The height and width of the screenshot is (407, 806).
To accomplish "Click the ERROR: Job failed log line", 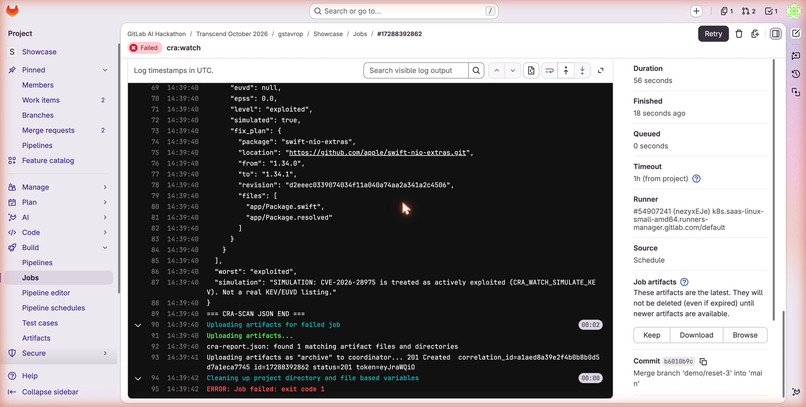I will coord(265,390).
